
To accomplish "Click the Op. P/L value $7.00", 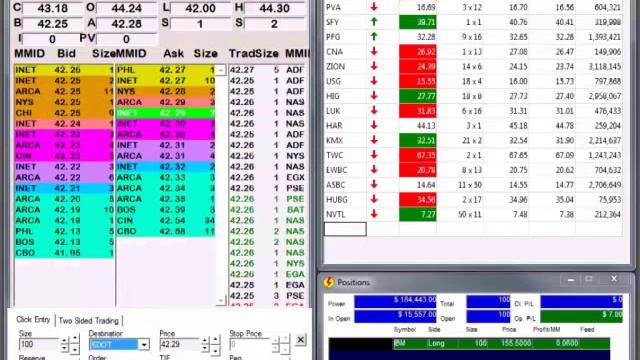I will pyautogui.click(x=582, y=316).
